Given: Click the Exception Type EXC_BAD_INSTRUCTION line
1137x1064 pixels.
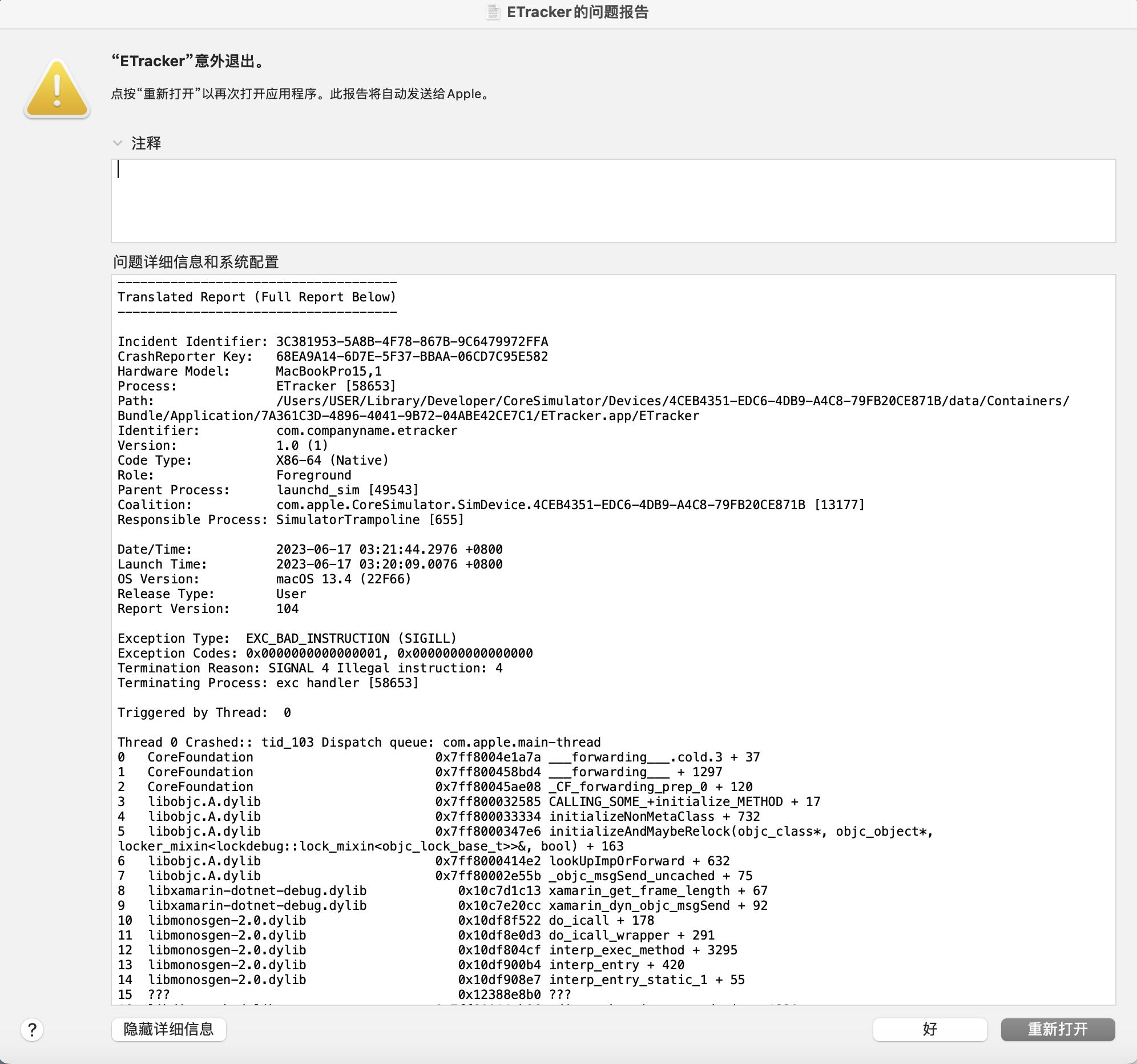Looking at the screenshot, I should coord(287,638).
